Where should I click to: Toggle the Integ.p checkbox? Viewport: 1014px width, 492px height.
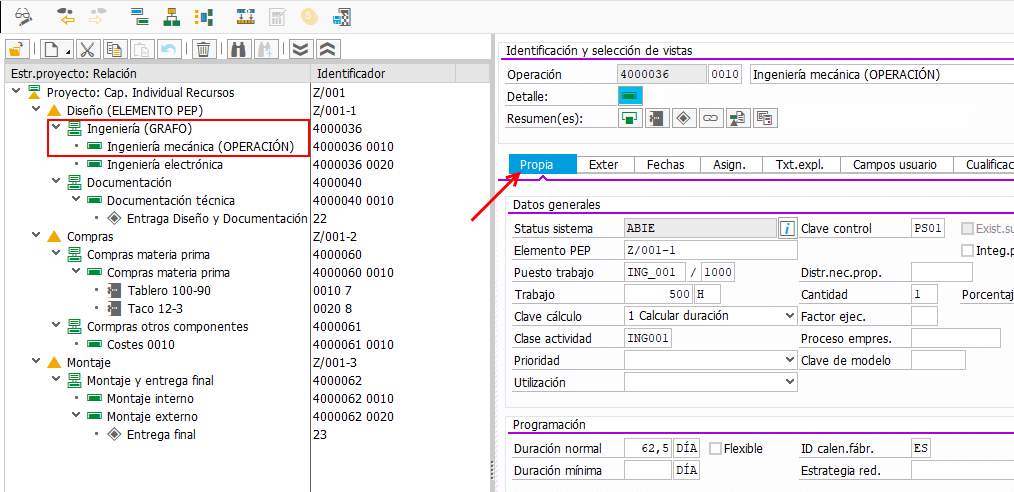[x=968, y=250]
